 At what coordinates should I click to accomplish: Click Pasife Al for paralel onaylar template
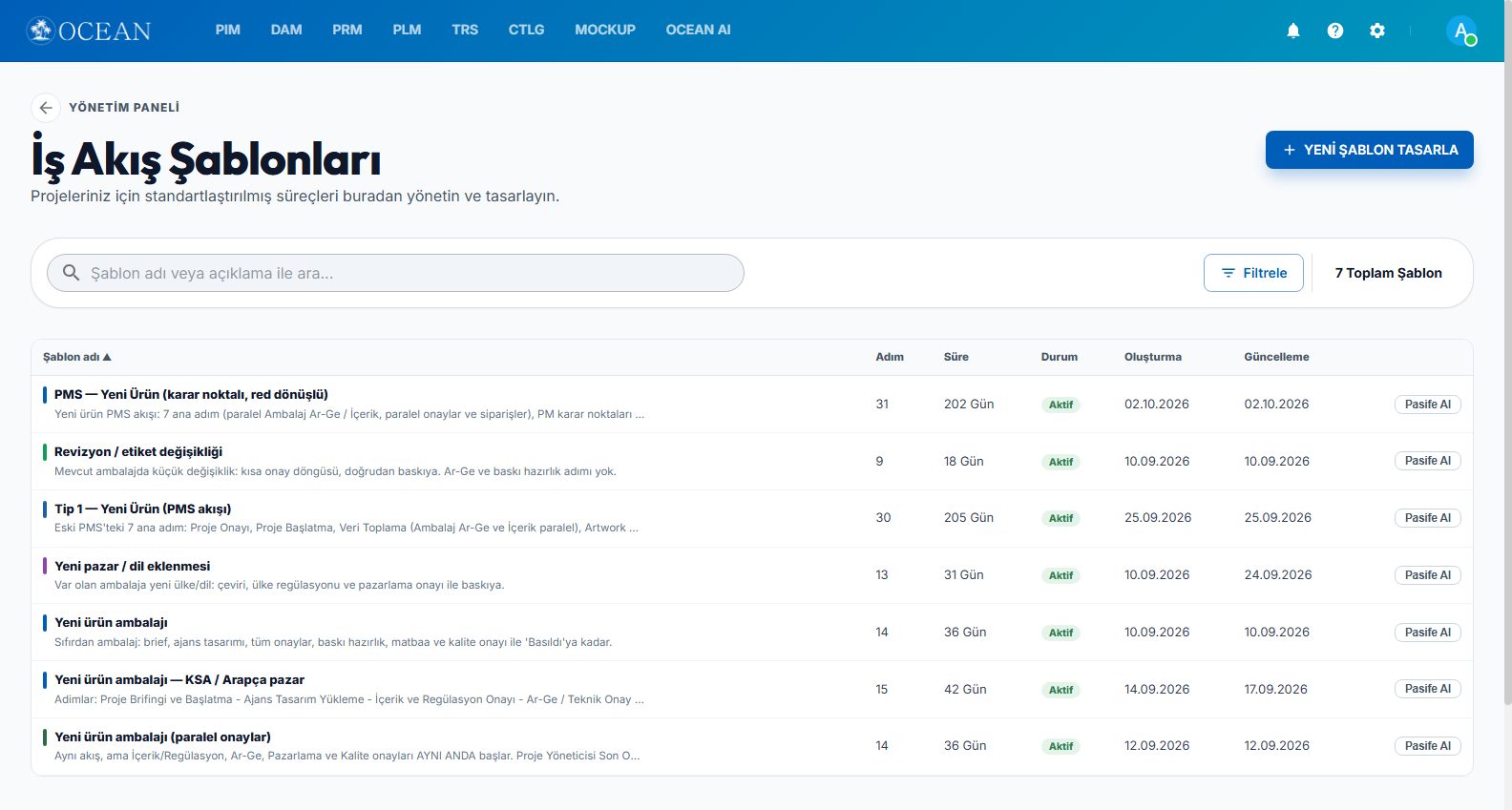tap(1428, 746)
